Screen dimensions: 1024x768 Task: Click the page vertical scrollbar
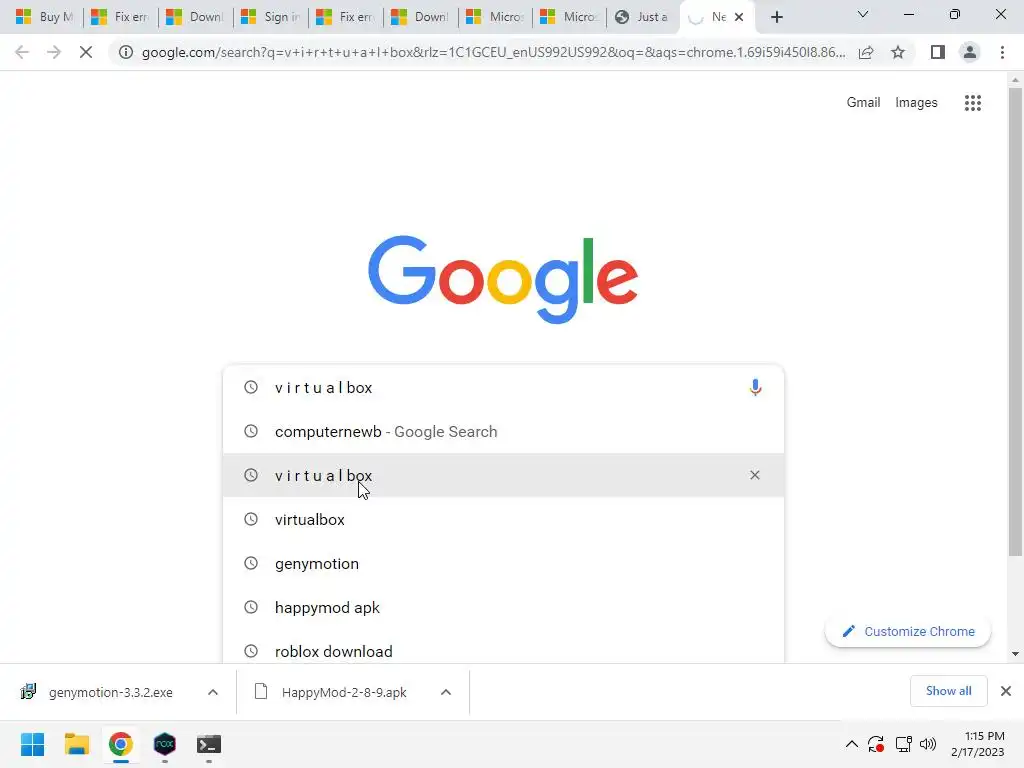coord(1015,322)
